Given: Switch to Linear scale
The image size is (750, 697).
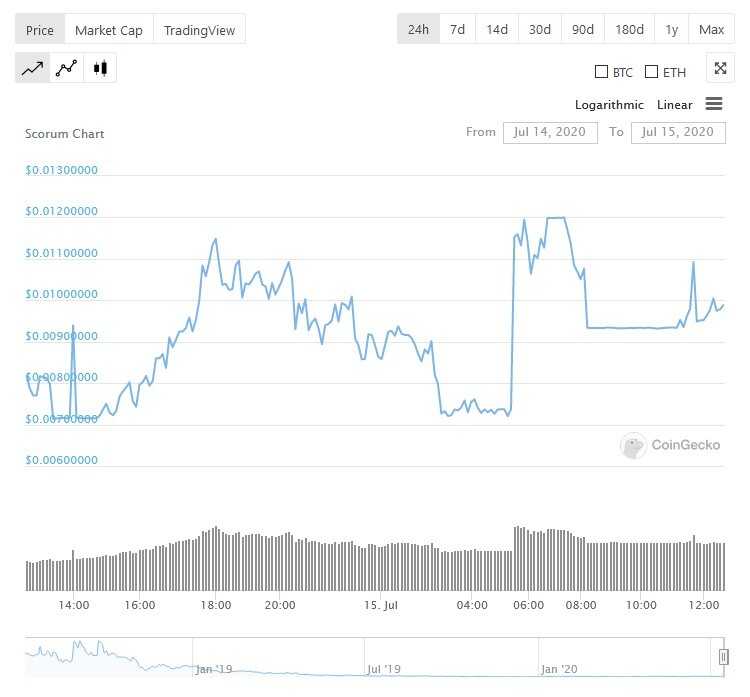Looking at the screenshot, I should pos(674,105).
